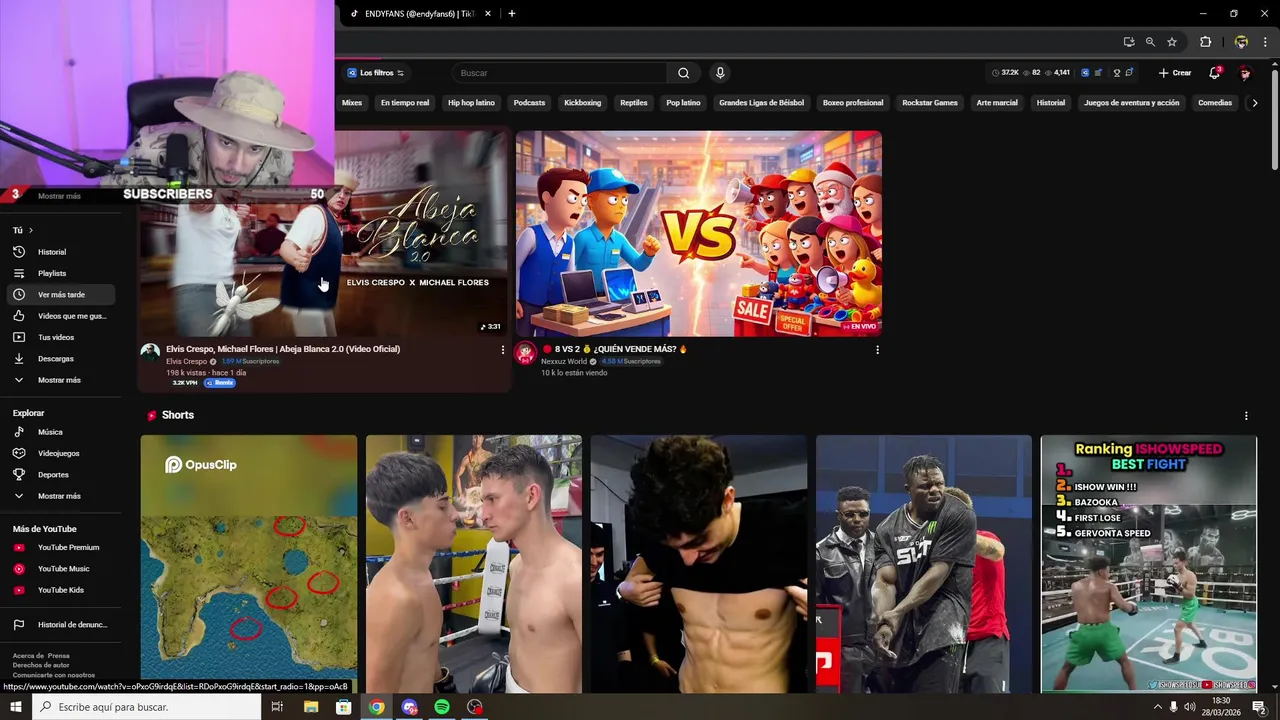Screen dimensions: 1280x720
Task: Activate voice search microphone
Action: coord(719,73)
